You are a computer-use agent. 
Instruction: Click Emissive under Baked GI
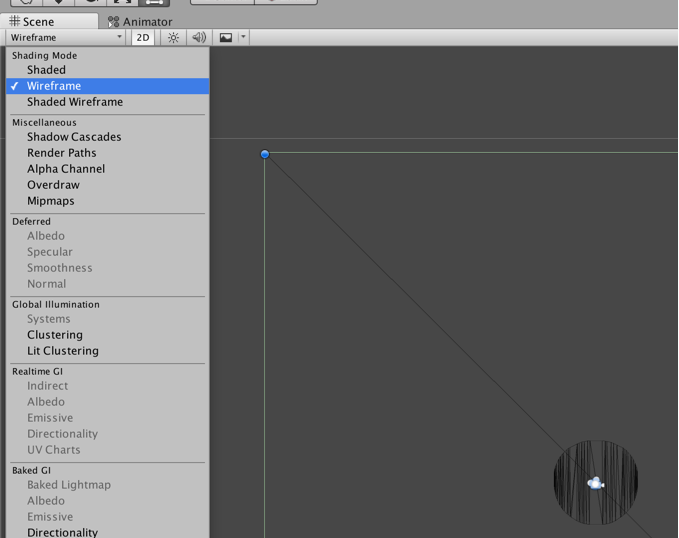(x=108, y=517)
